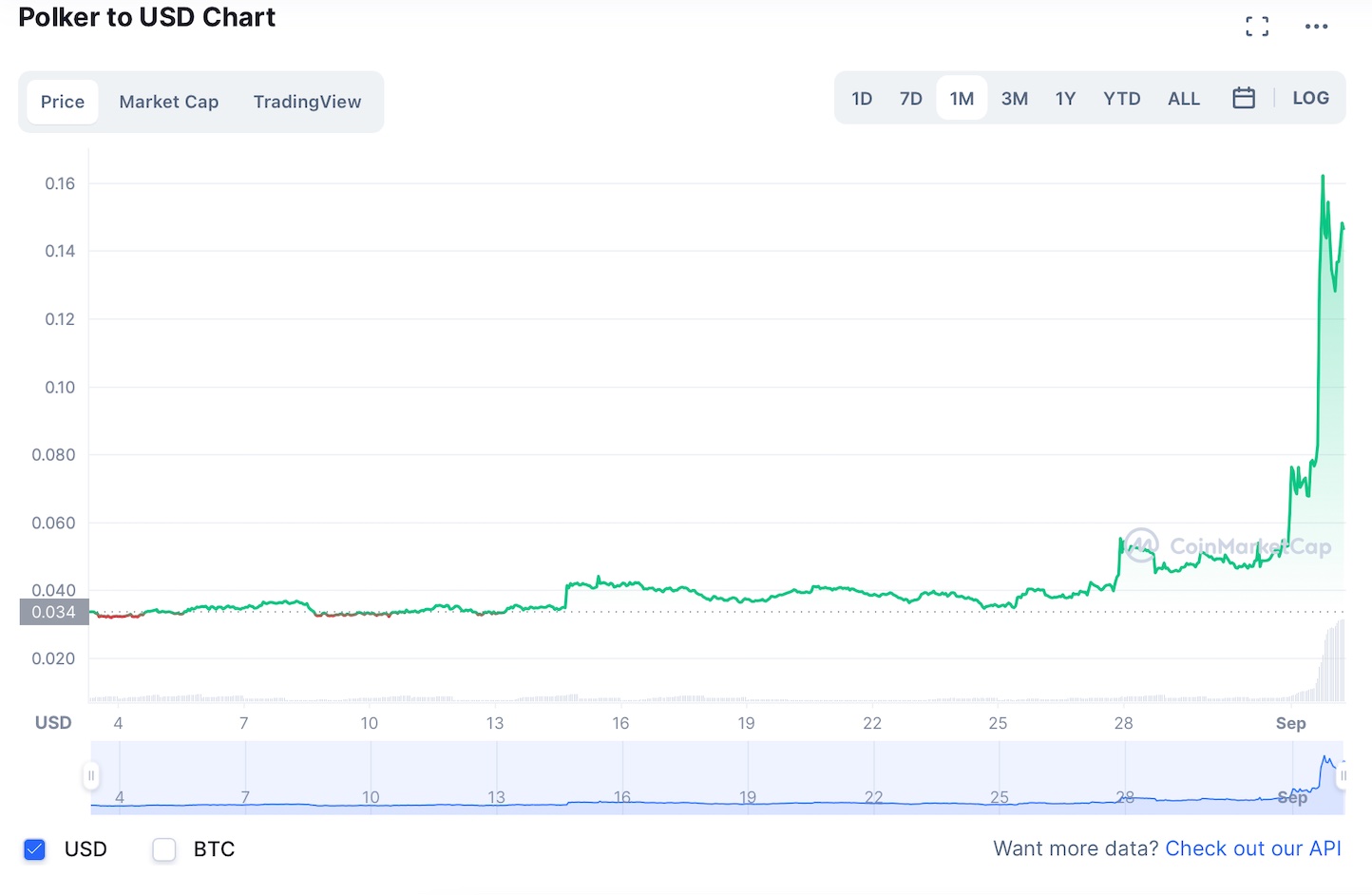1372x895 pixels.
Task: Click the 0.060 y-axis label
Action: click(x=53, y=523)
